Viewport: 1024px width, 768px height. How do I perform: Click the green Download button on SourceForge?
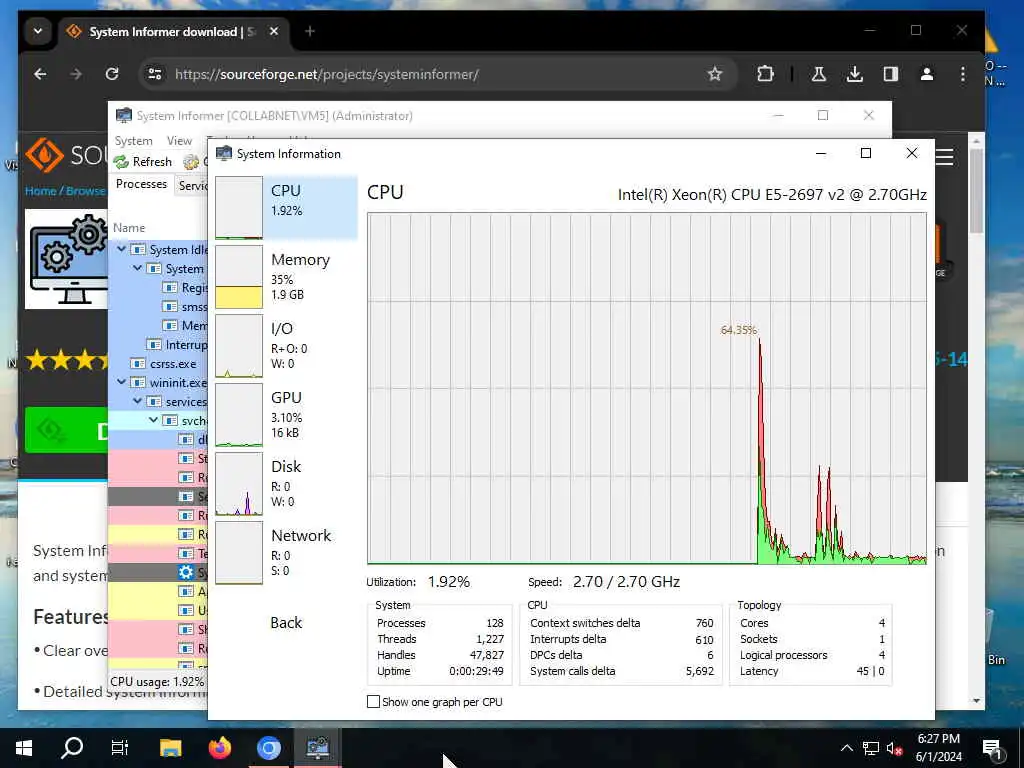pos(66,430)
